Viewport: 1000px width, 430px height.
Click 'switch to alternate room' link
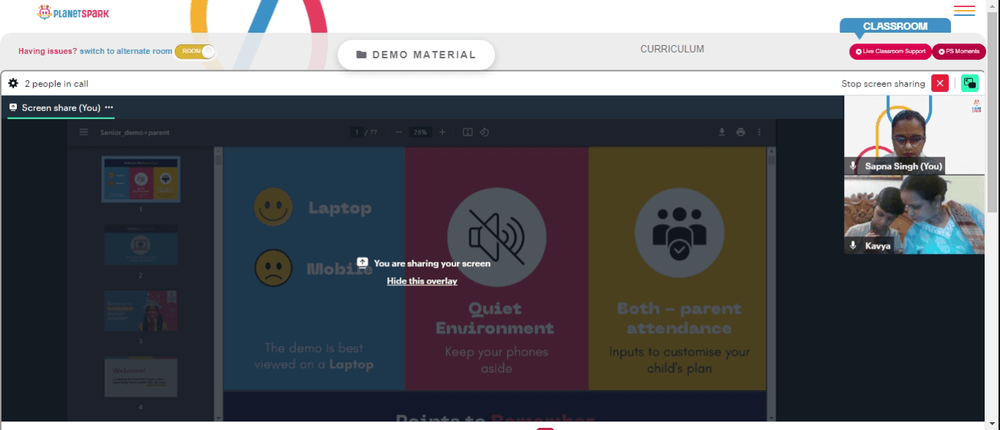(126, 51)
